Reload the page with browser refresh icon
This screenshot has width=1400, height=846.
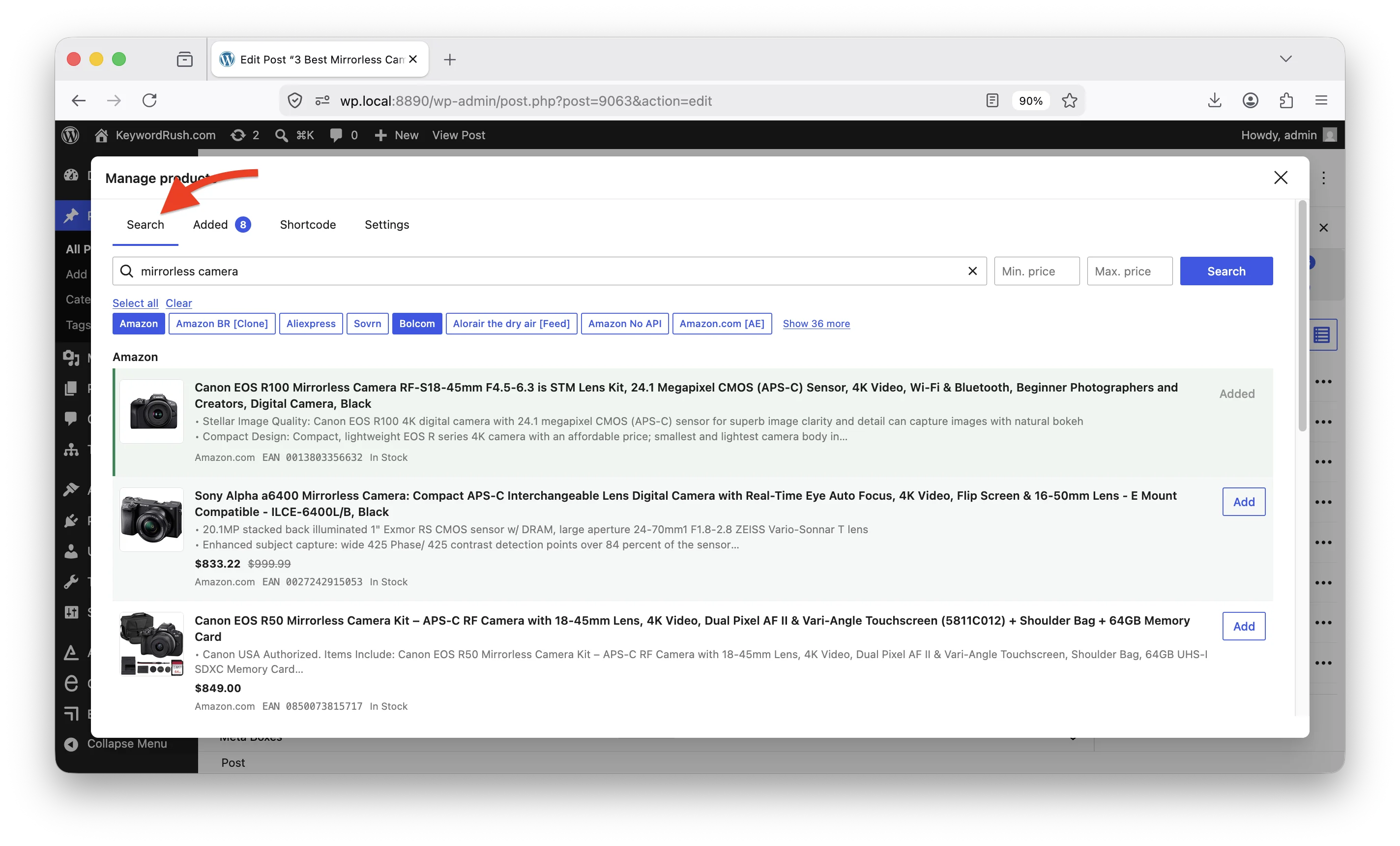pos(149,101)
